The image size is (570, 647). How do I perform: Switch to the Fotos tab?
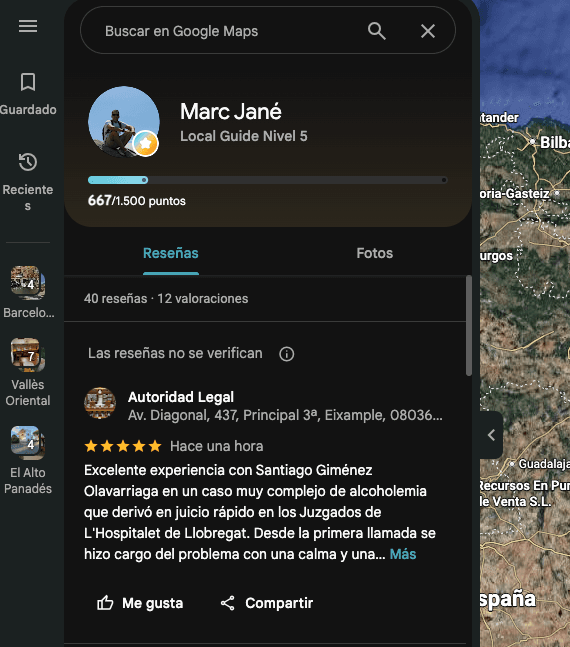pyautogui.click(x=374, y=253)
